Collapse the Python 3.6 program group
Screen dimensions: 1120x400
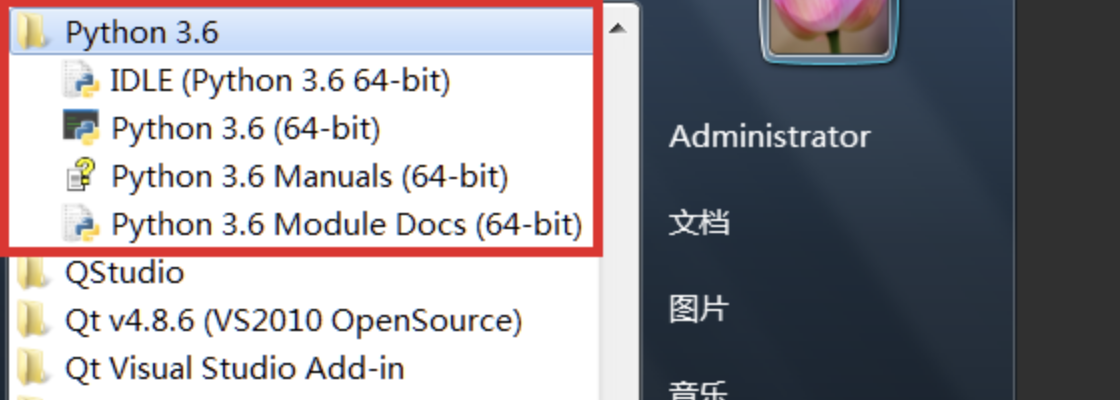(x=141, y=33)
